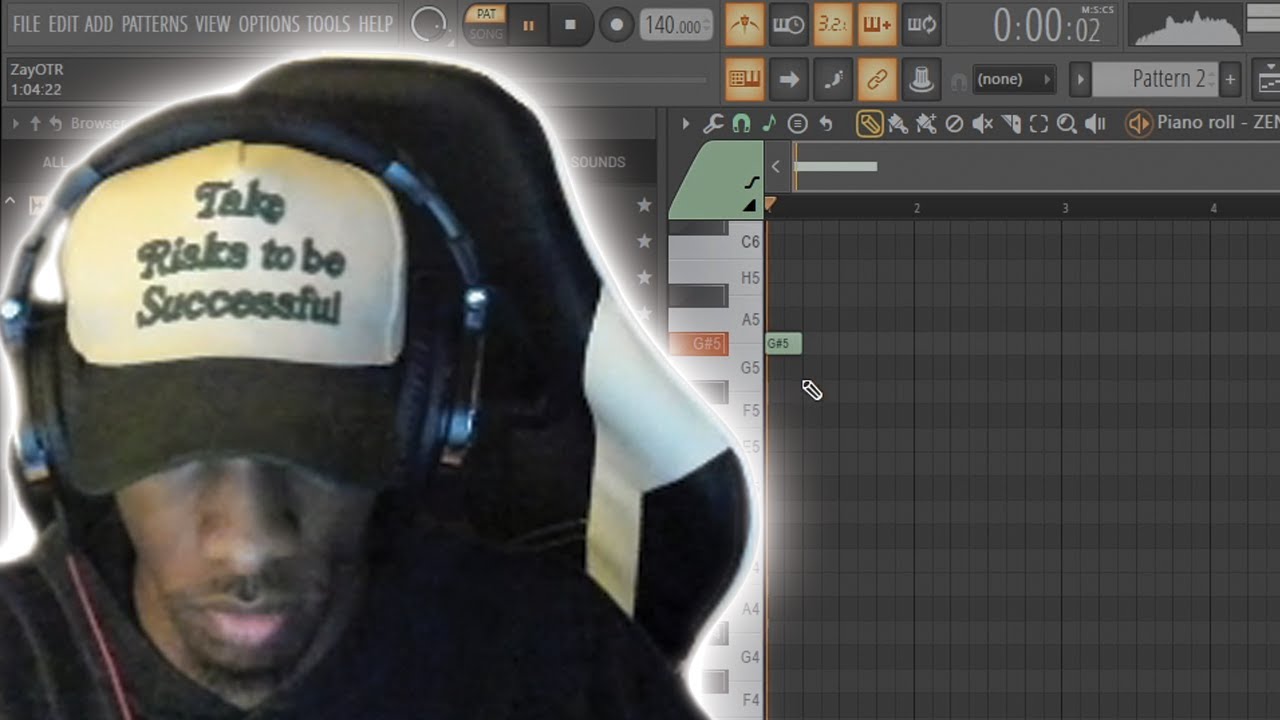This screenshot has width=1280, height=720.
Task: Click the global snap magnet icon
Action: pos(958,80)
